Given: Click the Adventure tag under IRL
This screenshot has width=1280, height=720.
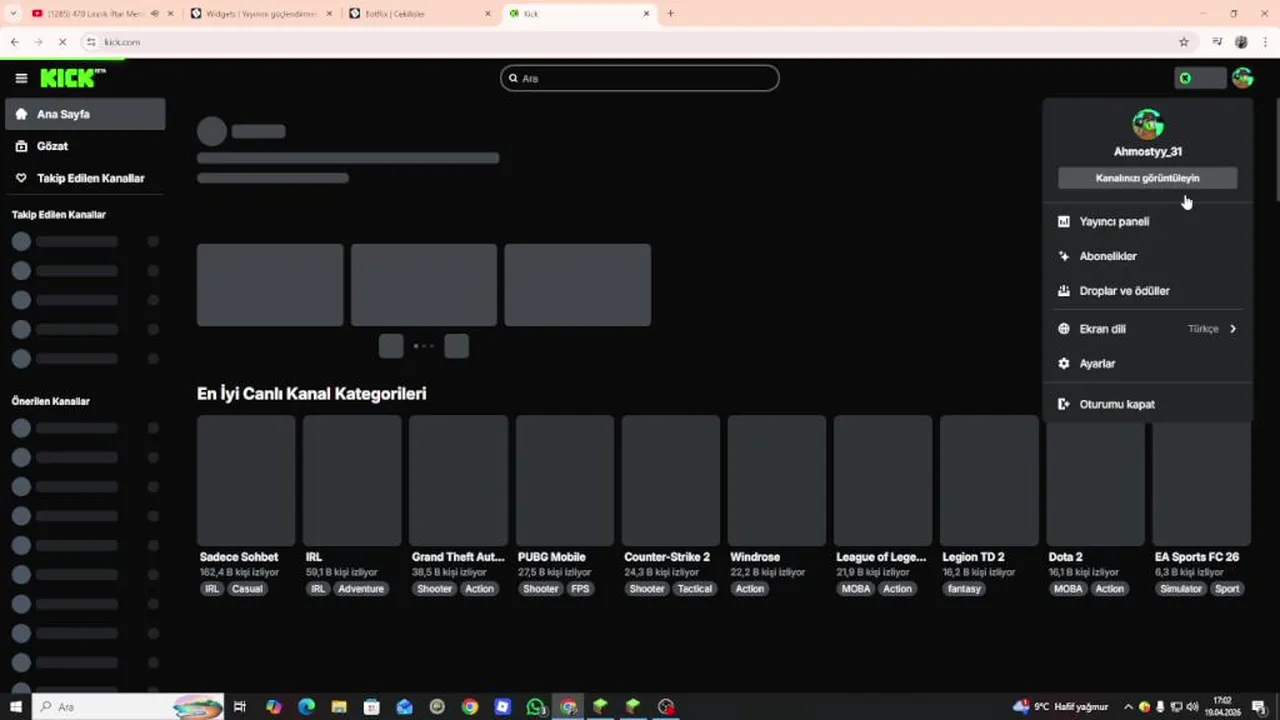Looking at the screenshot, I should [x=361, y=589].
